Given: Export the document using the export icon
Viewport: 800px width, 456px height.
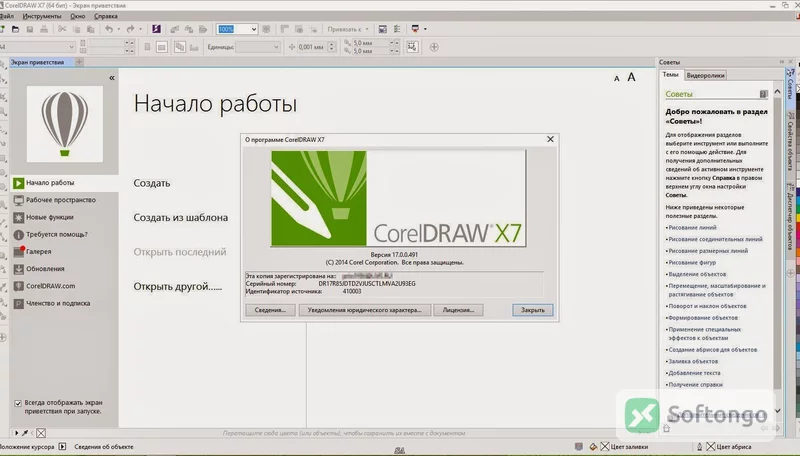Looking at the screenshot, I should [189, 29].
